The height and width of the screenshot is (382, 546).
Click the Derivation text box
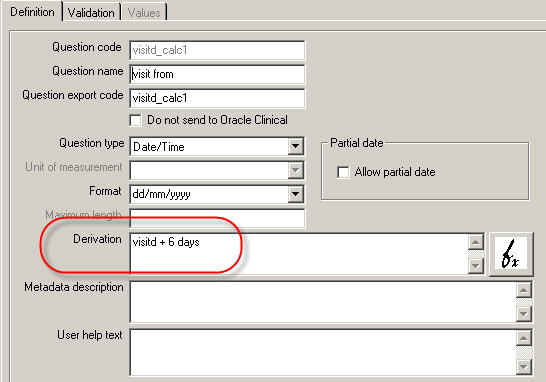point(299,254)
